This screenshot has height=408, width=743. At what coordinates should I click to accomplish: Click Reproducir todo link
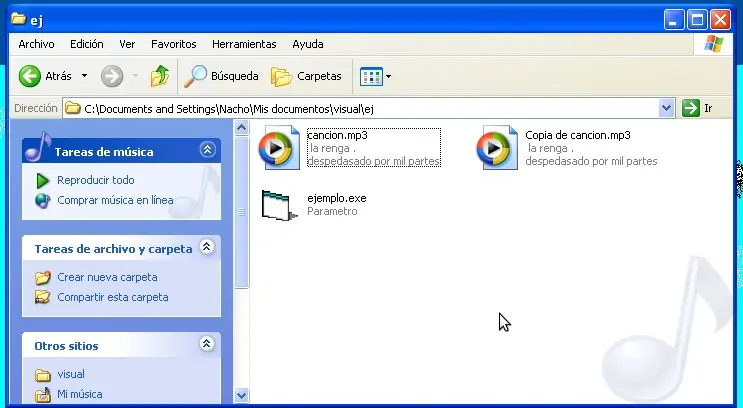tap(96, 180)
